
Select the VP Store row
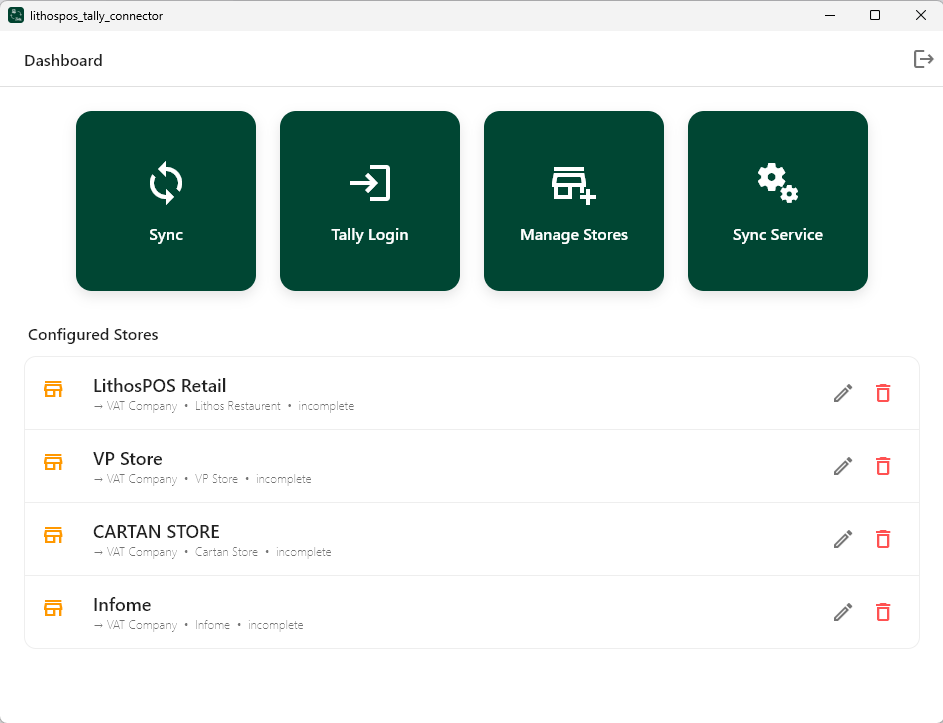coord(472,466)
